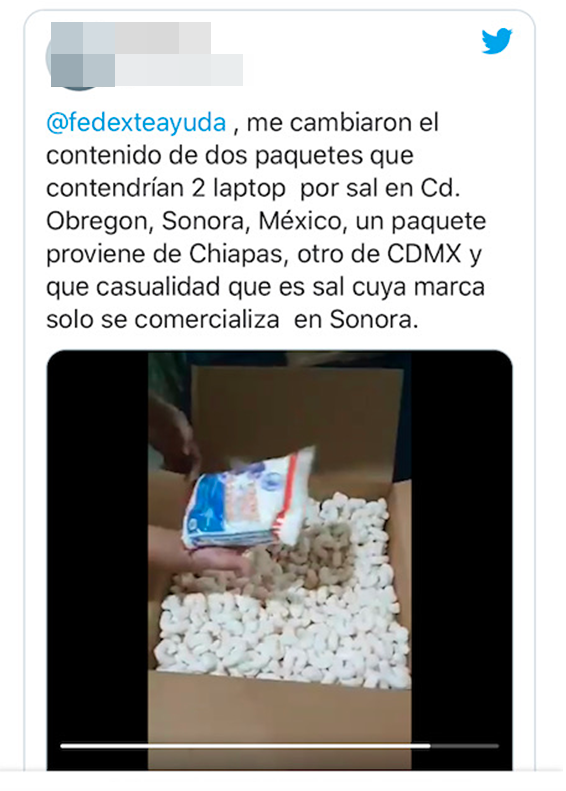Click the black letterbox area right of the video
Viewport: 566px width, 791px height.
[x=462, y=560]
